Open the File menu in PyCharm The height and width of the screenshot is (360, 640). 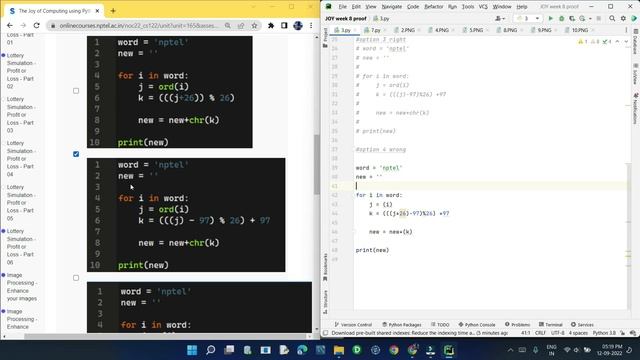pyautogui.click(x=342, y=7)
